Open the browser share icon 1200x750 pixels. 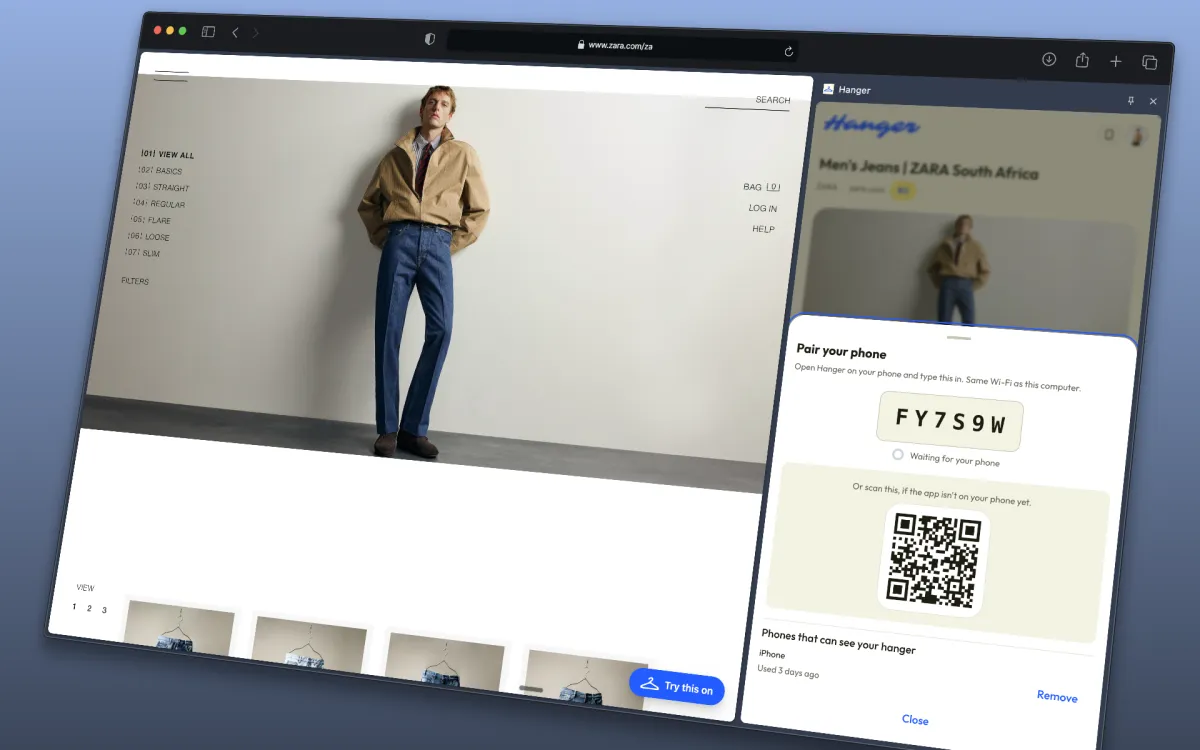(1082, 60)
